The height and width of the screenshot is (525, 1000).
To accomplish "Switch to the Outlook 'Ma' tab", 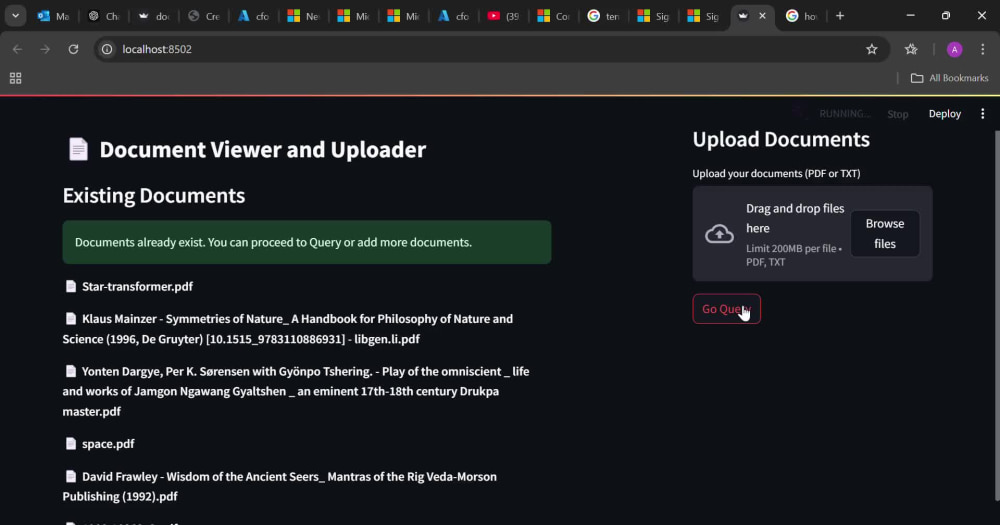I will tap(53, 16).
